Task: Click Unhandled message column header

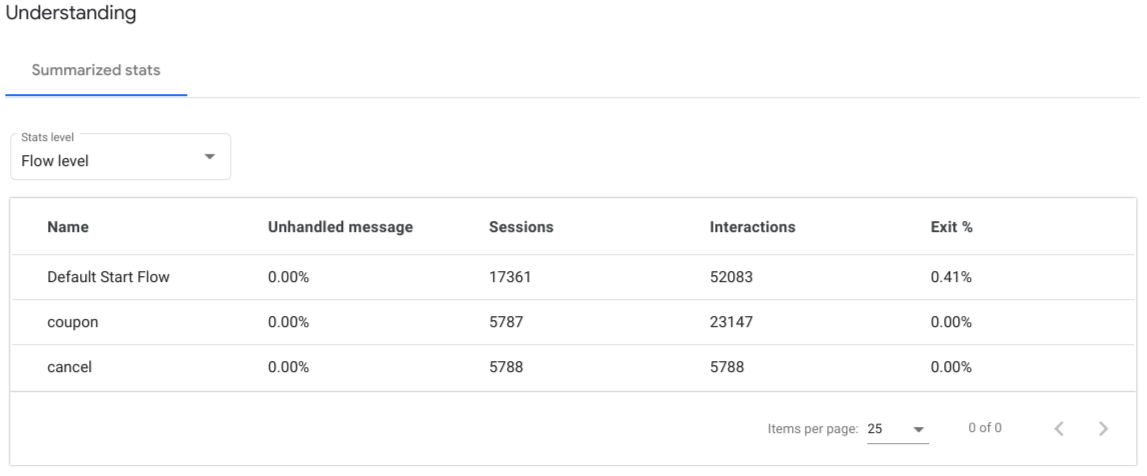Action: click(340, 227)
